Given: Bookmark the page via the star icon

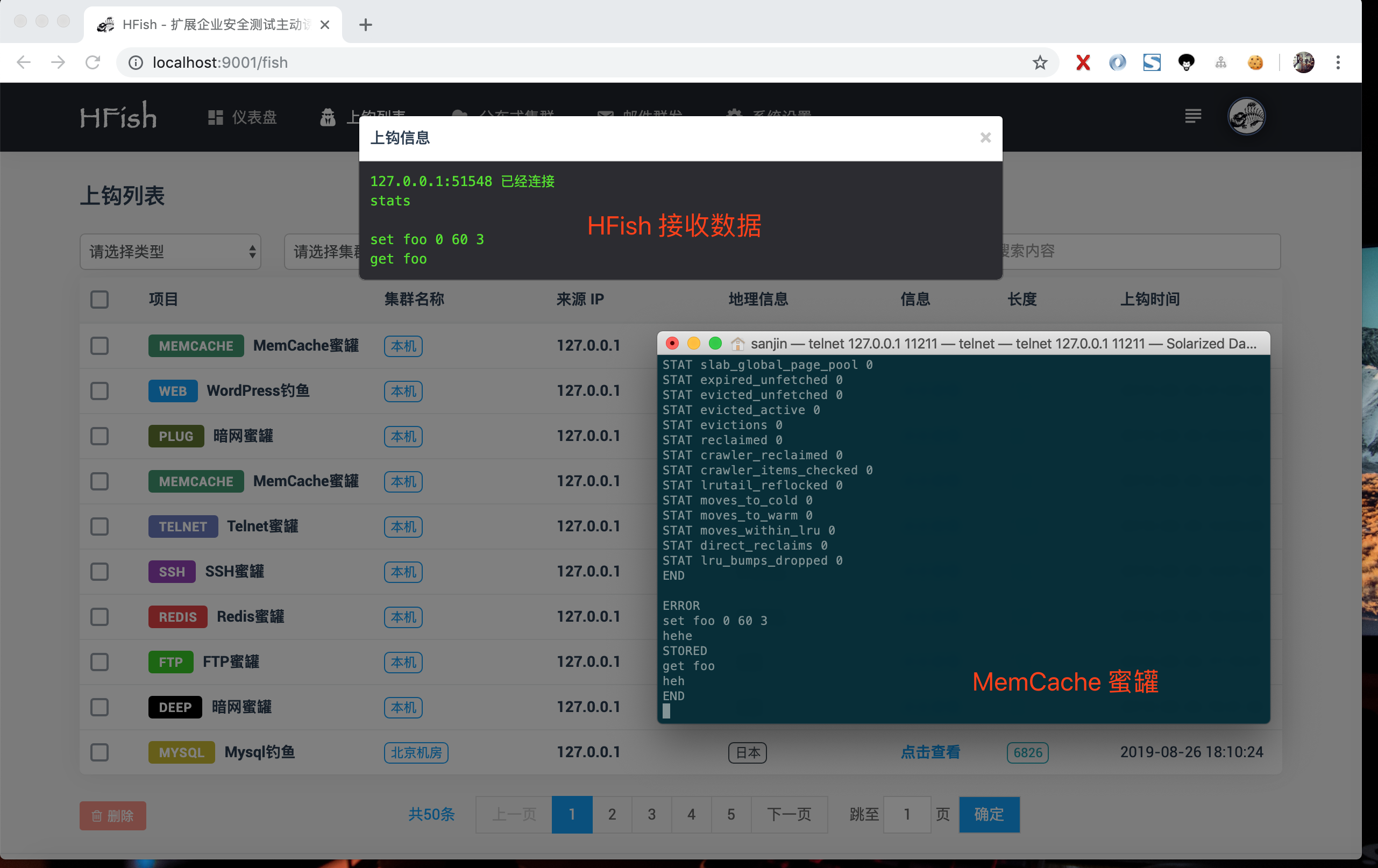Looking at the screenshot, I should point(1040,63).
